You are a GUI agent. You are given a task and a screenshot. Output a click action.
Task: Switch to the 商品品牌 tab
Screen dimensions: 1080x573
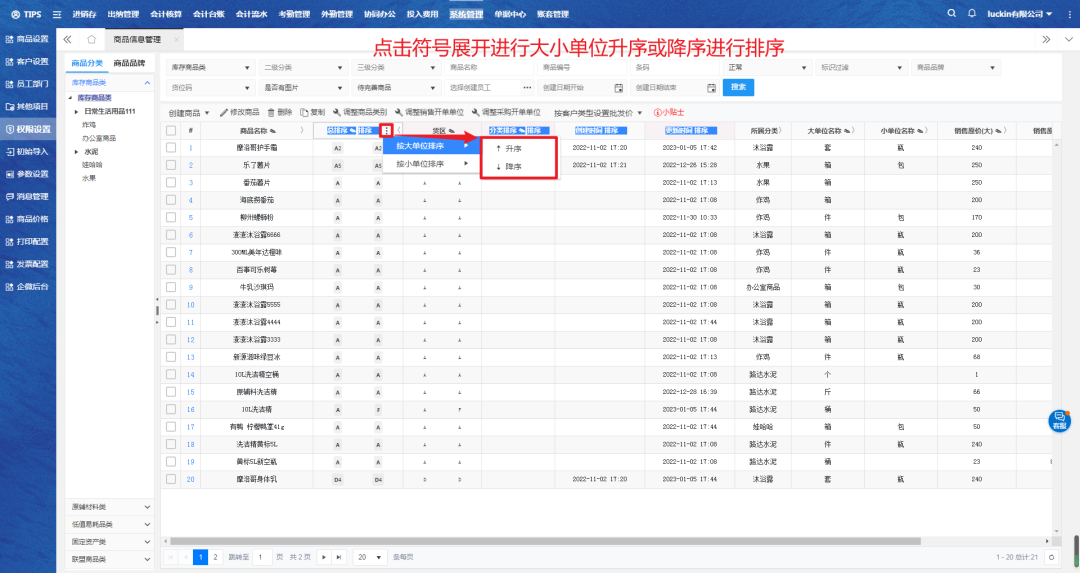(x=129, y=63)
